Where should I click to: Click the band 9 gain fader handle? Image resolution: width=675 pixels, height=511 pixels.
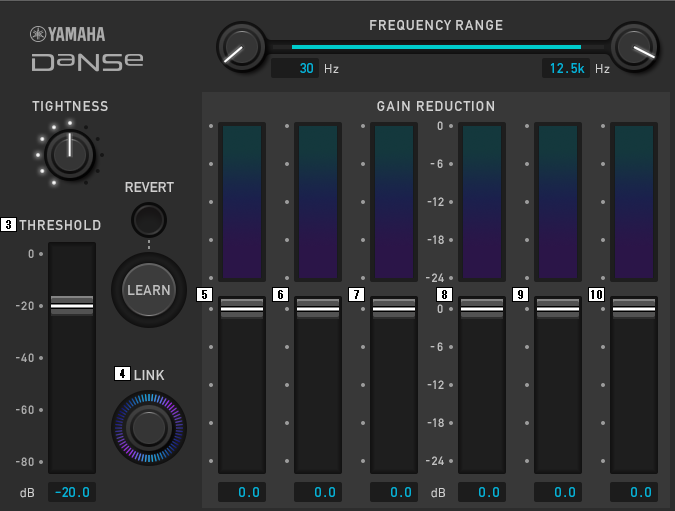point(558,309)
